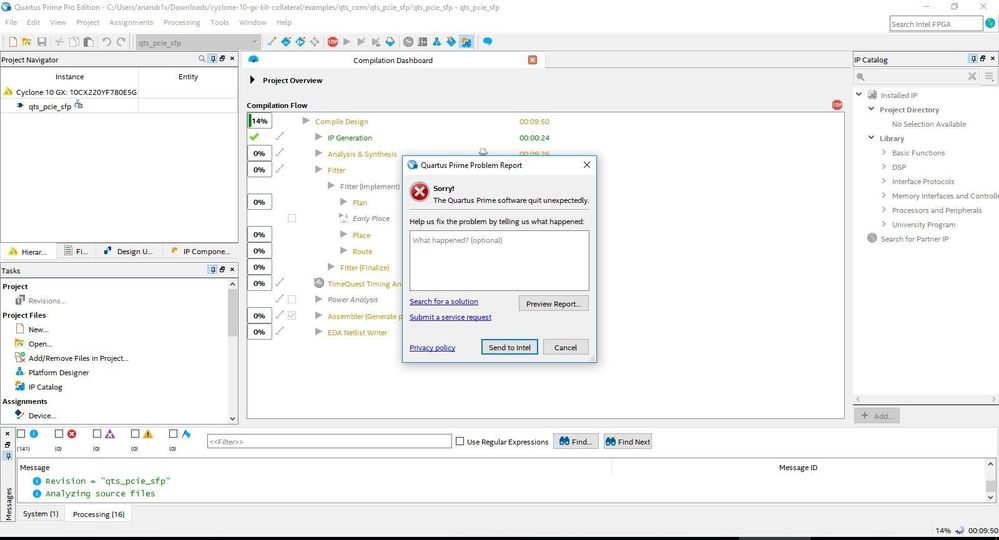The height and width of the screenshot is (540, 999).
Task: Open the File menu
Action: 11,22
